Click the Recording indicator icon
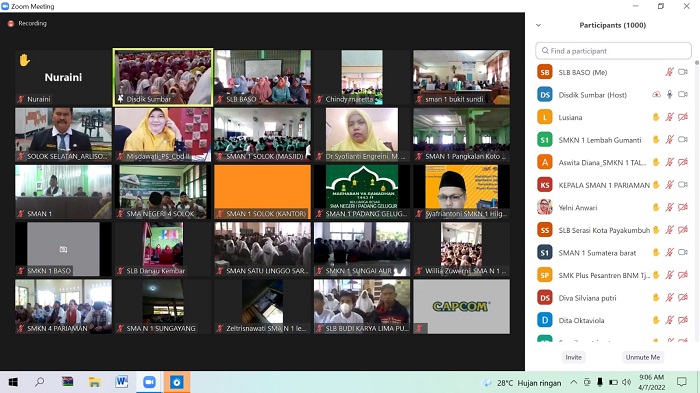 [11, 24]
